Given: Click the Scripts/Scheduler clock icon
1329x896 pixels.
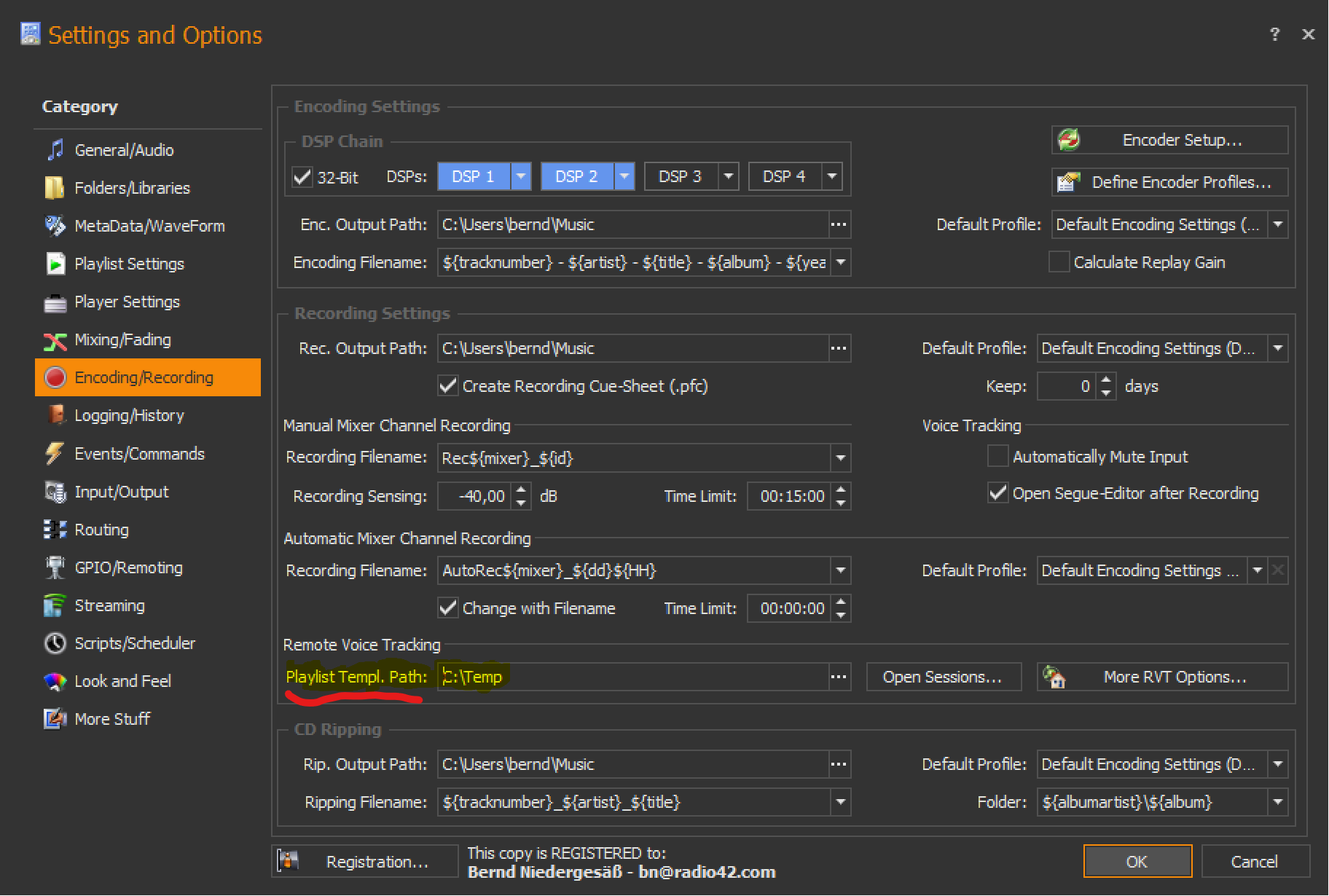Looking at the screenshot, I should 55,643.
